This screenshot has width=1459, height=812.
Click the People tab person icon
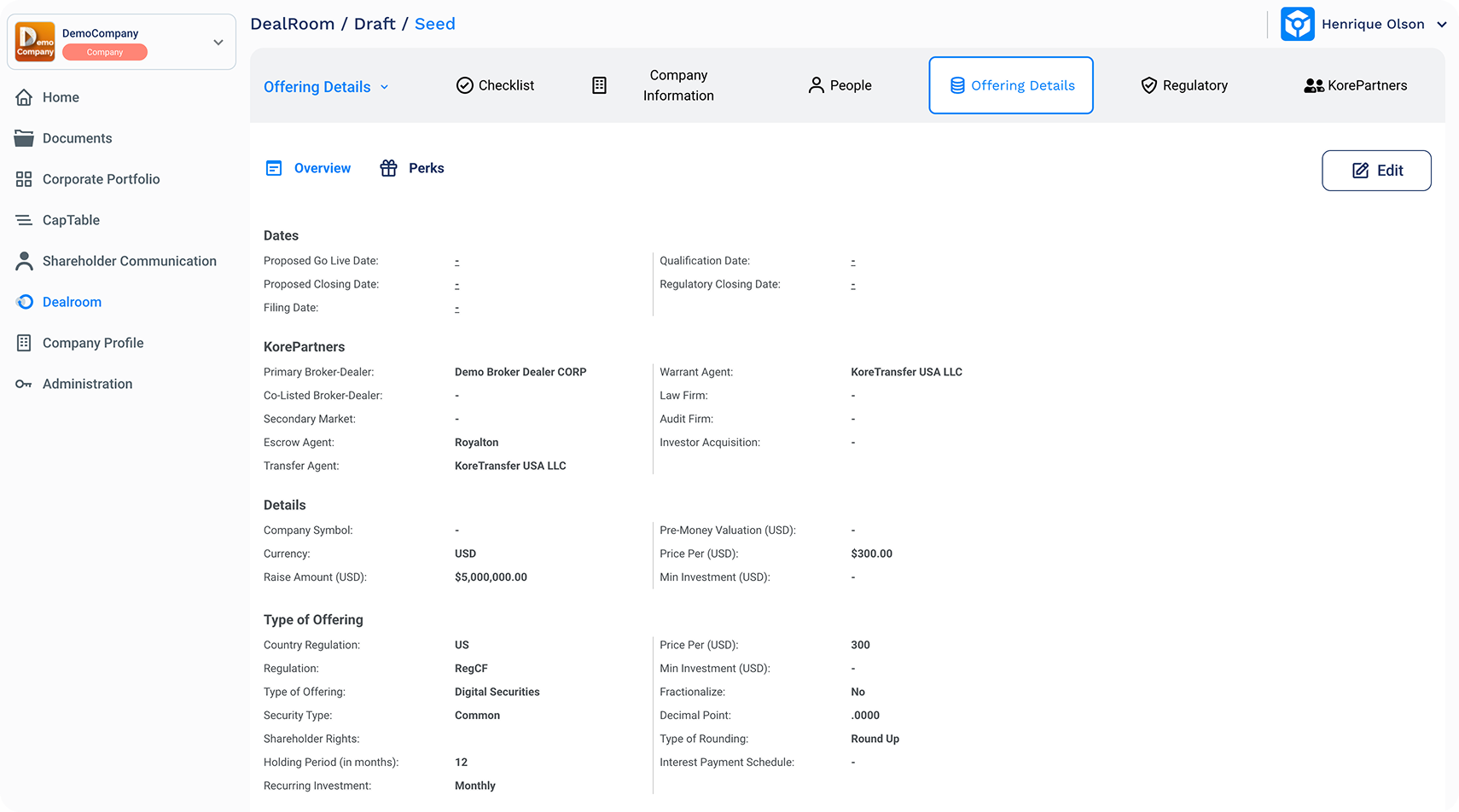(x=817, y=85)
